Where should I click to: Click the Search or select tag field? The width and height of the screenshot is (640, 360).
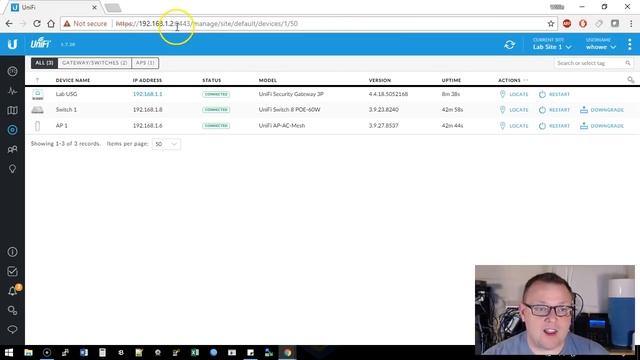[x=593, y=63]
